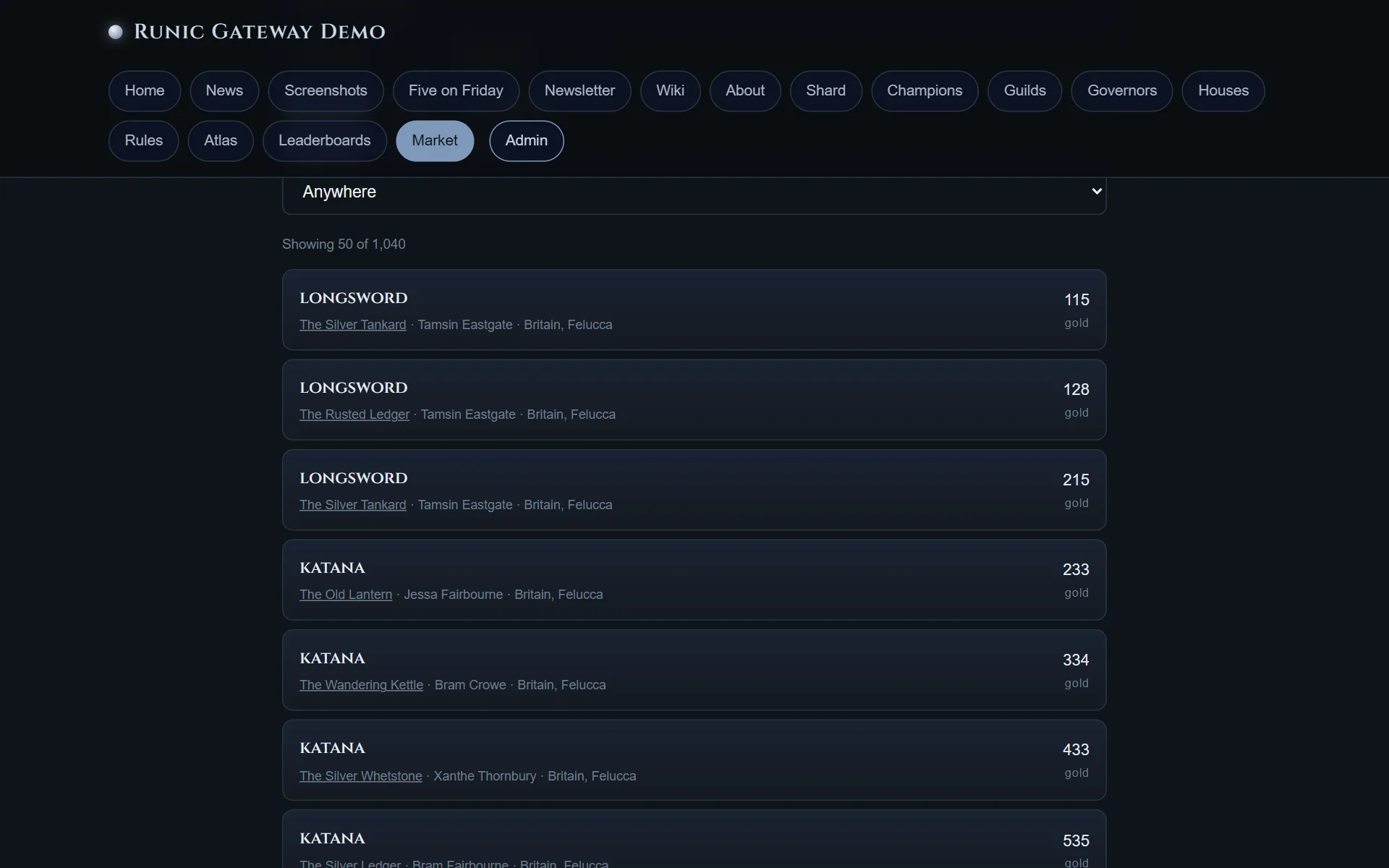Select the Longsword listing priced 115 gold
Viewport: 1389px width, 868px height.
(694, 310)
